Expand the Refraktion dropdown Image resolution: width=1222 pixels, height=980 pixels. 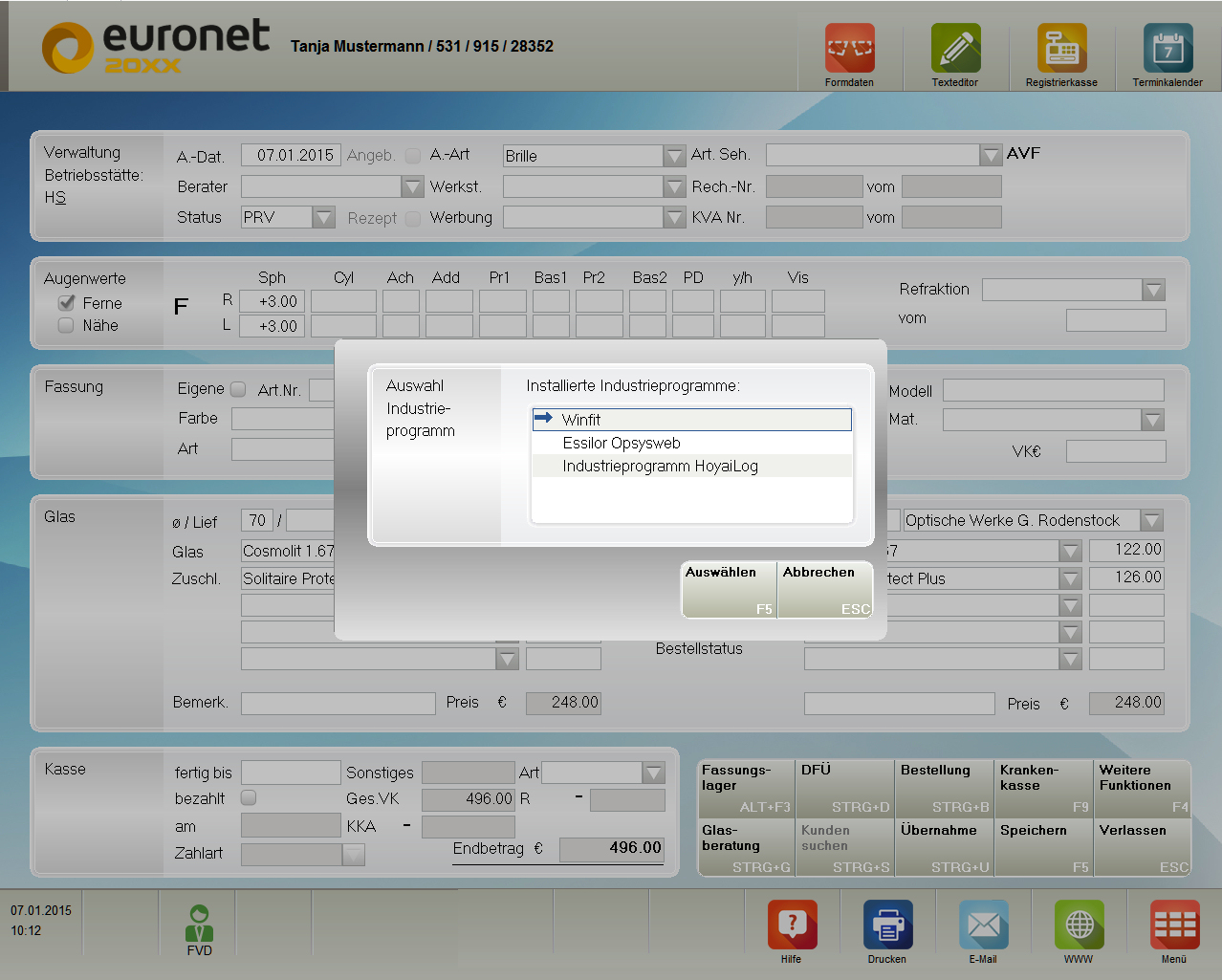(x=1154, y=290)
